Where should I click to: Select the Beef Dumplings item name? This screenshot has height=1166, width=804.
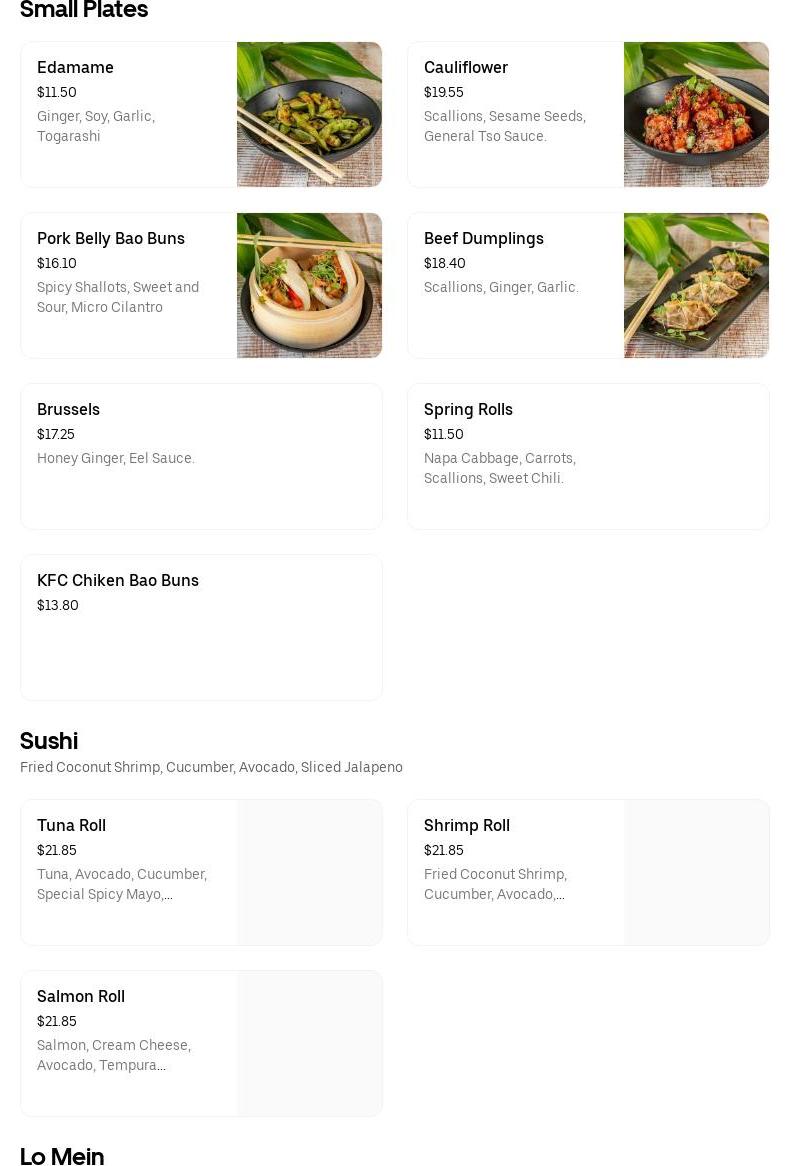click(x=484, y=238)
